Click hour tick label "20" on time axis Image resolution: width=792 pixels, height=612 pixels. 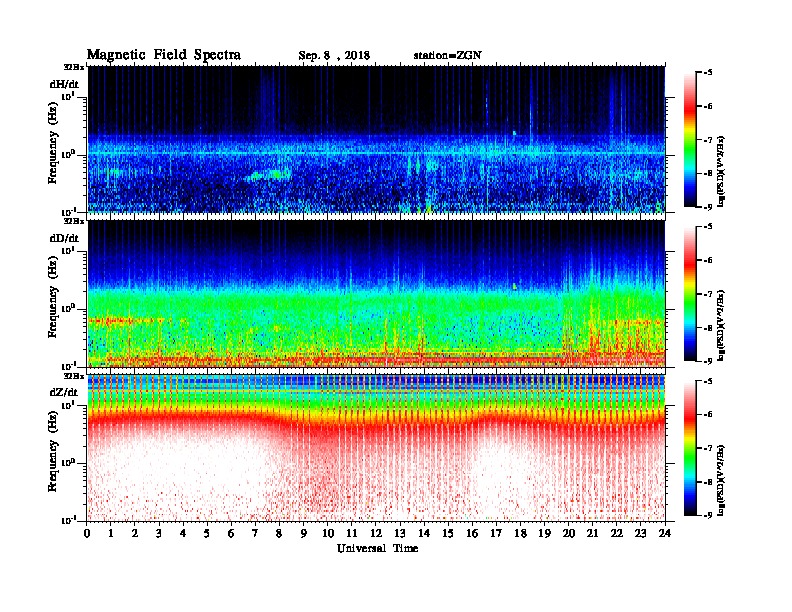569,534
